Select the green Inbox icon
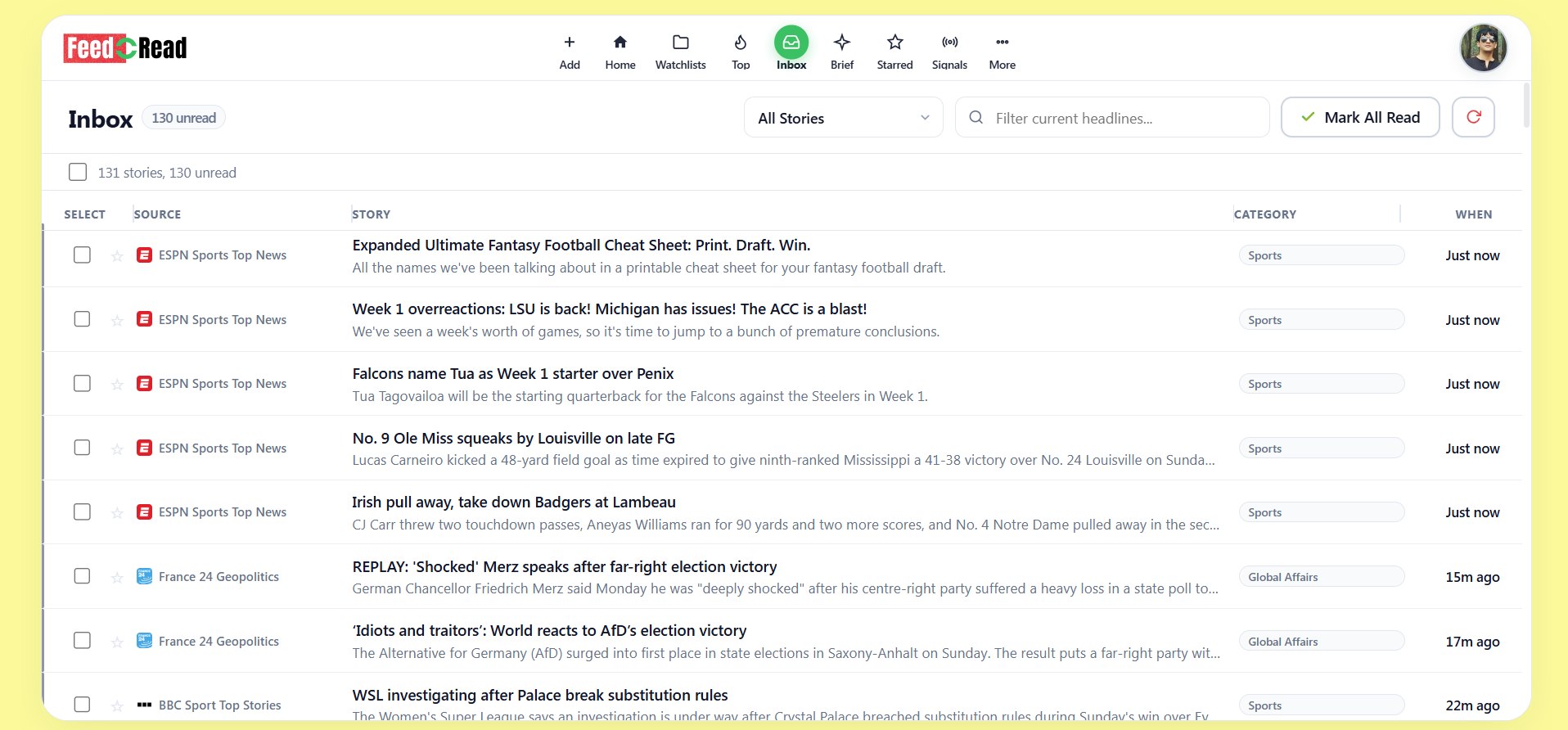The height and width of the screenshot is (730, 1568). point(791,43)
